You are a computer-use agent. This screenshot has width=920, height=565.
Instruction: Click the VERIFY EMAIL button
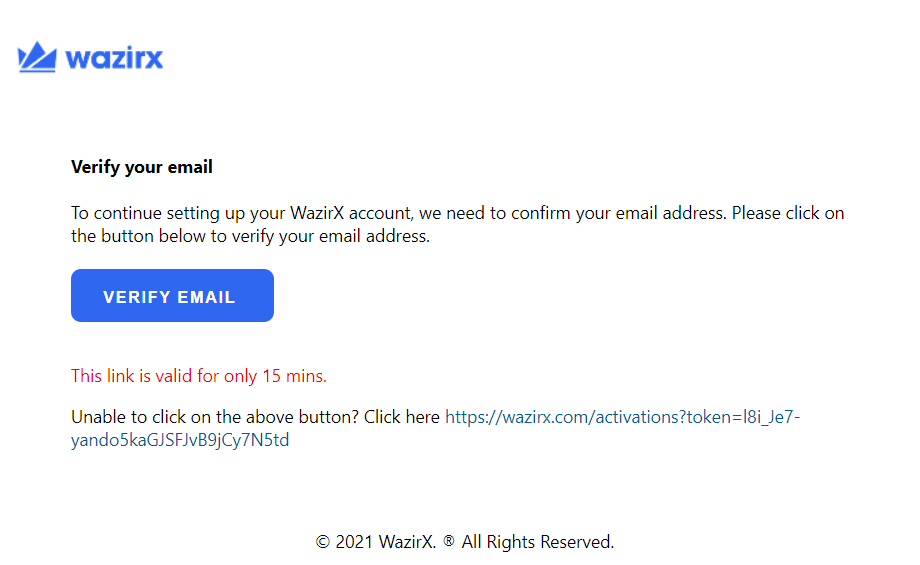click(x=172, y=295)
